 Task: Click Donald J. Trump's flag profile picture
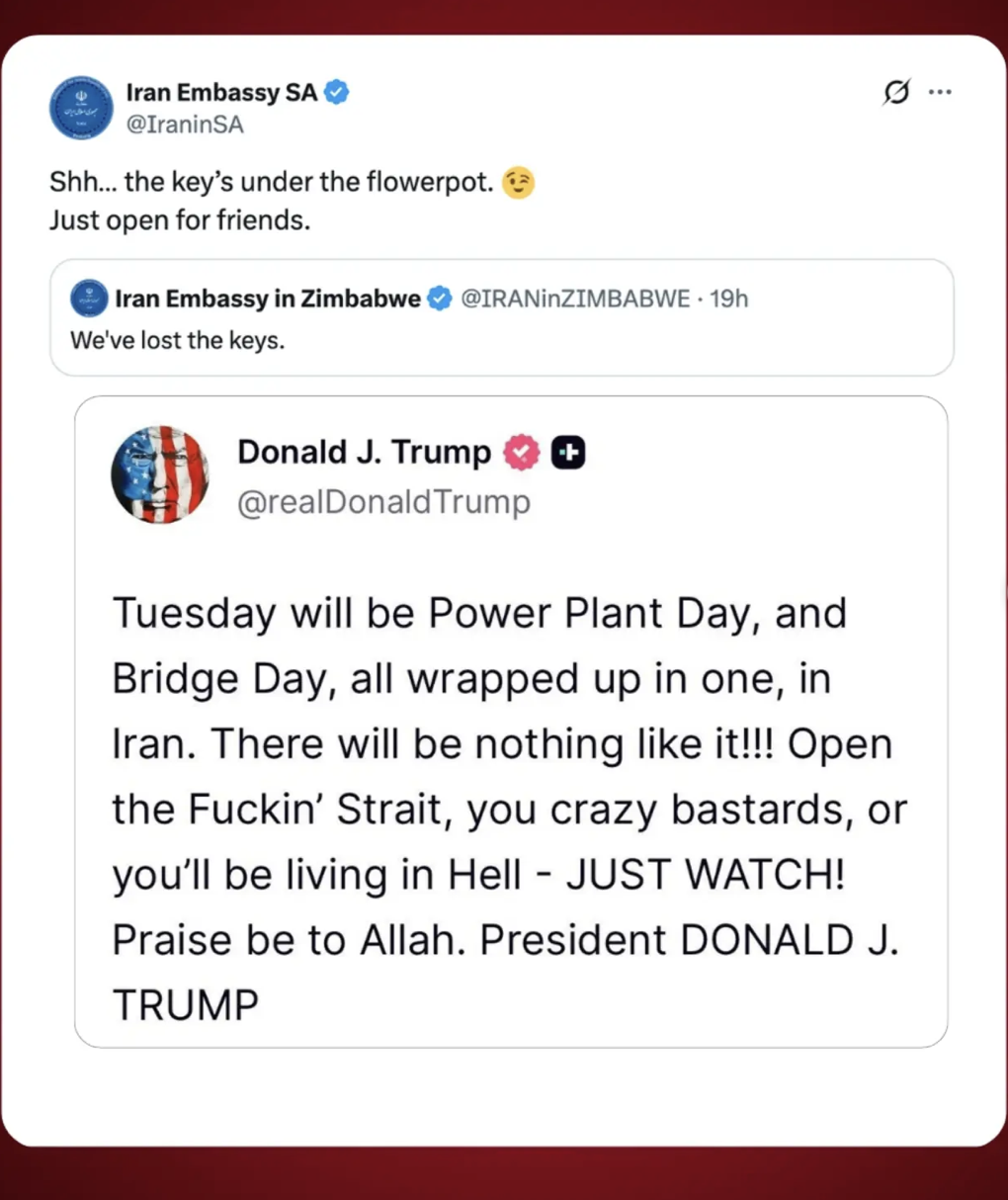click(x=160, y=474)
